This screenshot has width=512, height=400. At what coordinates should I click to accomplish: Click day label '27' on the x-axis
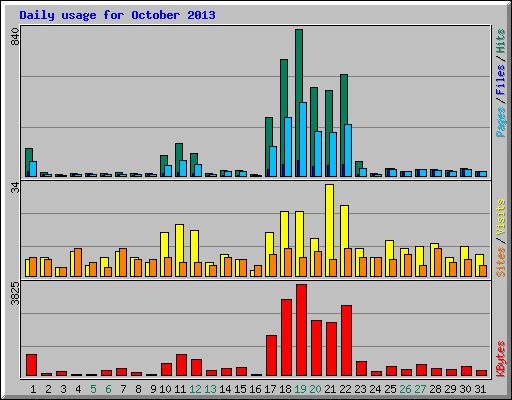pyautogui.click(x=420, y=389)
